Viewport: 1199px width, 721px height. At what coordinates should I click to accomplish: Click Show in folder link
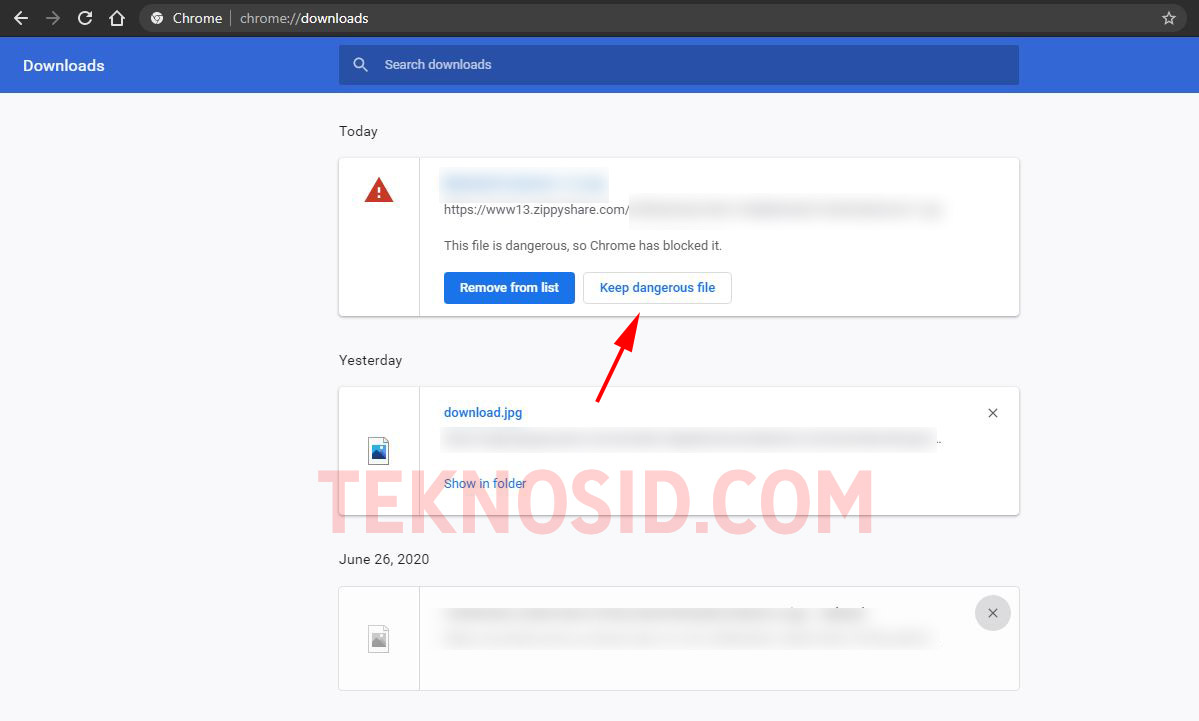[485, 483]
